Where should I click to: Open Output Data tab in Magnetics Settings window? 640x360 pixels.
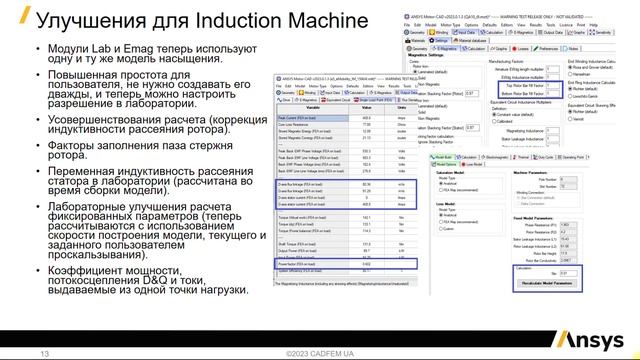(551, 32)
